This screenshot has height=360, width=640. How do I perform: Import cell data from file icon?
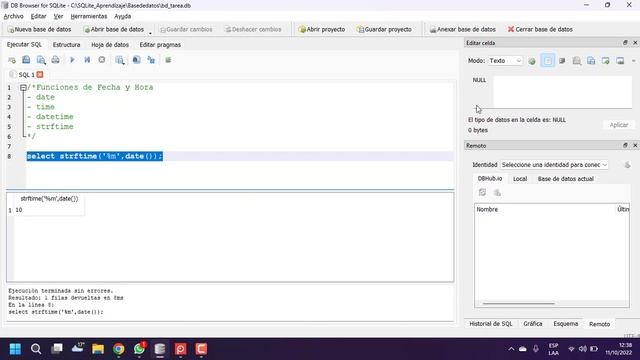(x=606, y=61)
